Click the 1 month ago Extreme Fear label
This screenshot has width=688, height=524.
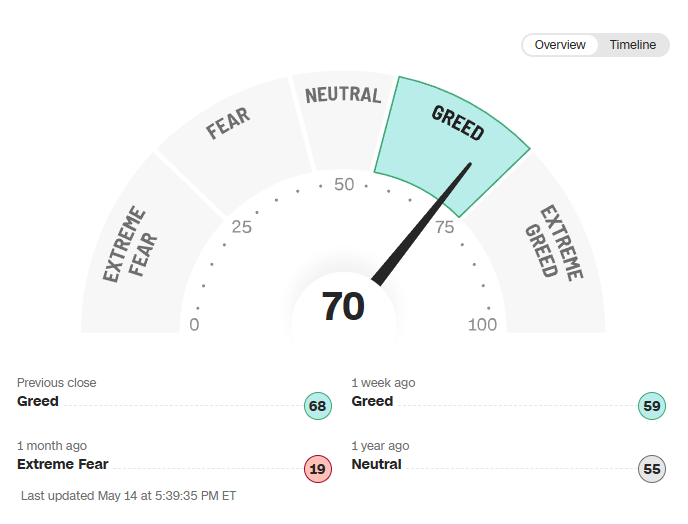click(x=63, y=464)
